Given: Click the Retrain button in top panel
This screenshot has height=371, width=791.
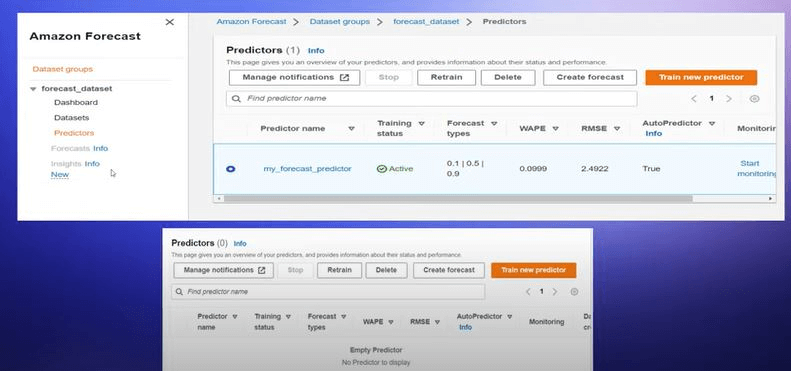Looking at the screenshot, I should (446, 77).
